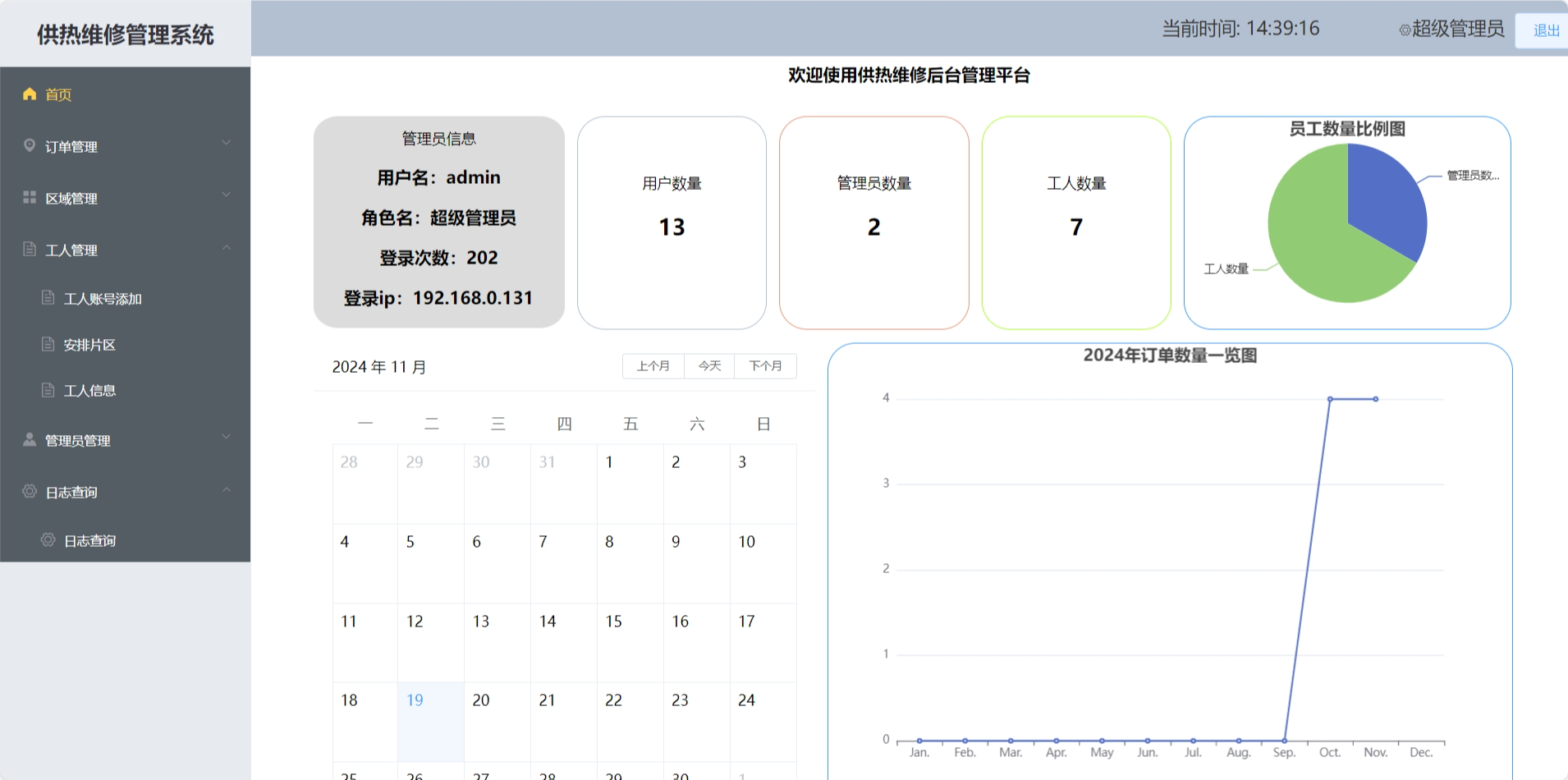The width and height of the screenshot is (1568, 780).
Task: Click the gear icon for 日志查询 parent menu
Action: click(30, 491)
